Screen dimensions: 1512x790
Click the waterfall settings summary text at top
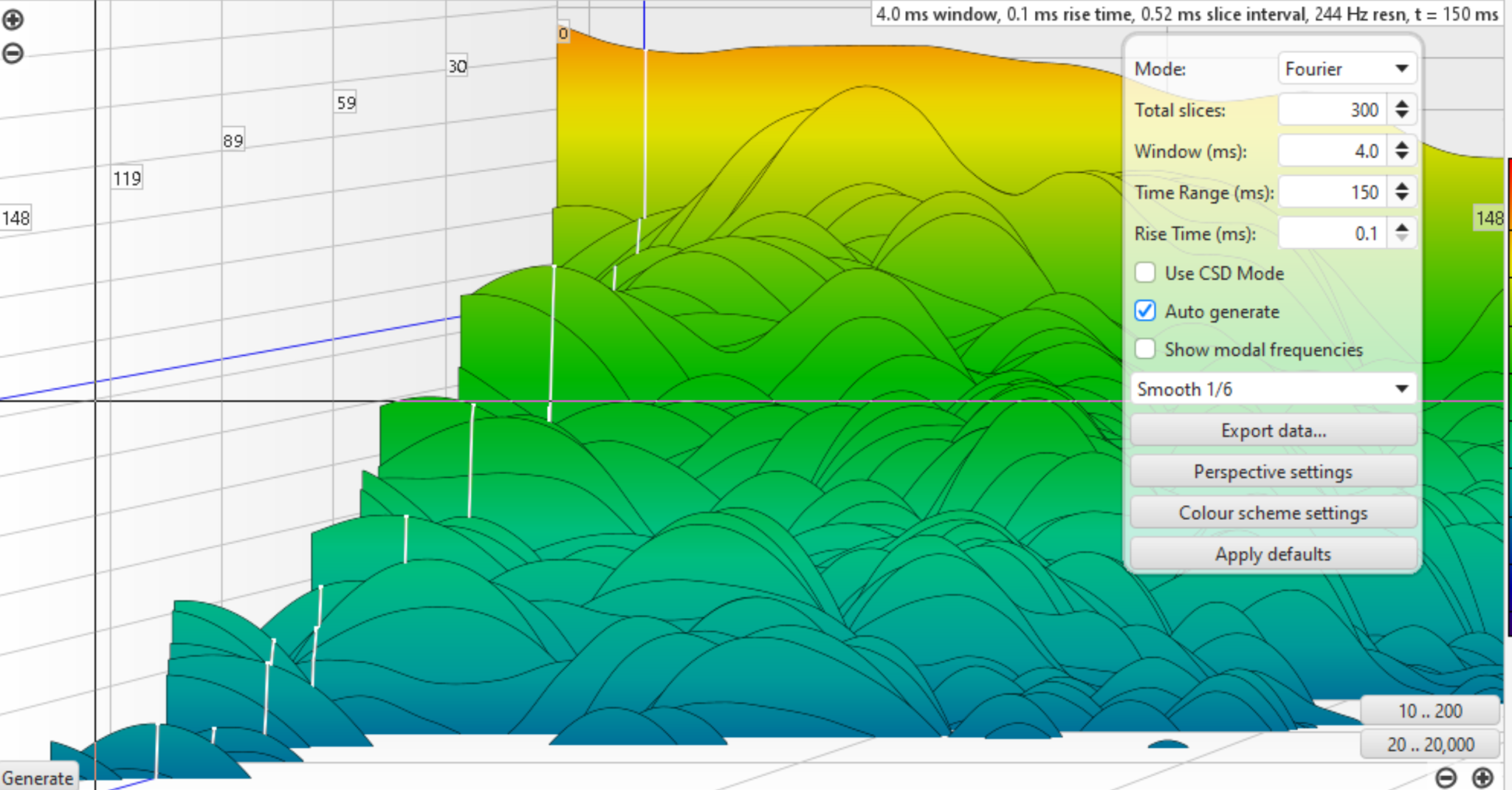(1187, 14)
